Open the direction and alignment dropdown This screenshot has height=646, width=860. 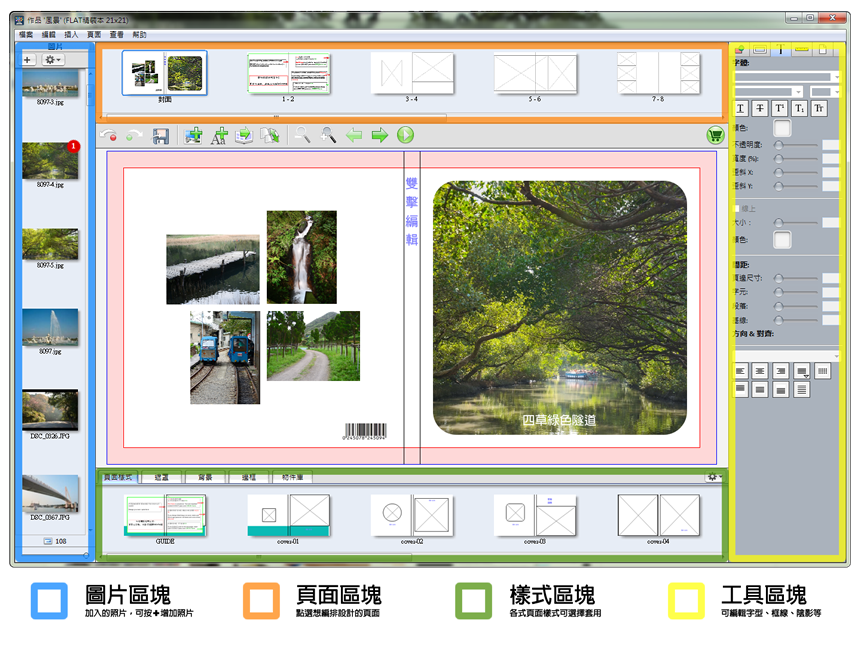point(787,356)
